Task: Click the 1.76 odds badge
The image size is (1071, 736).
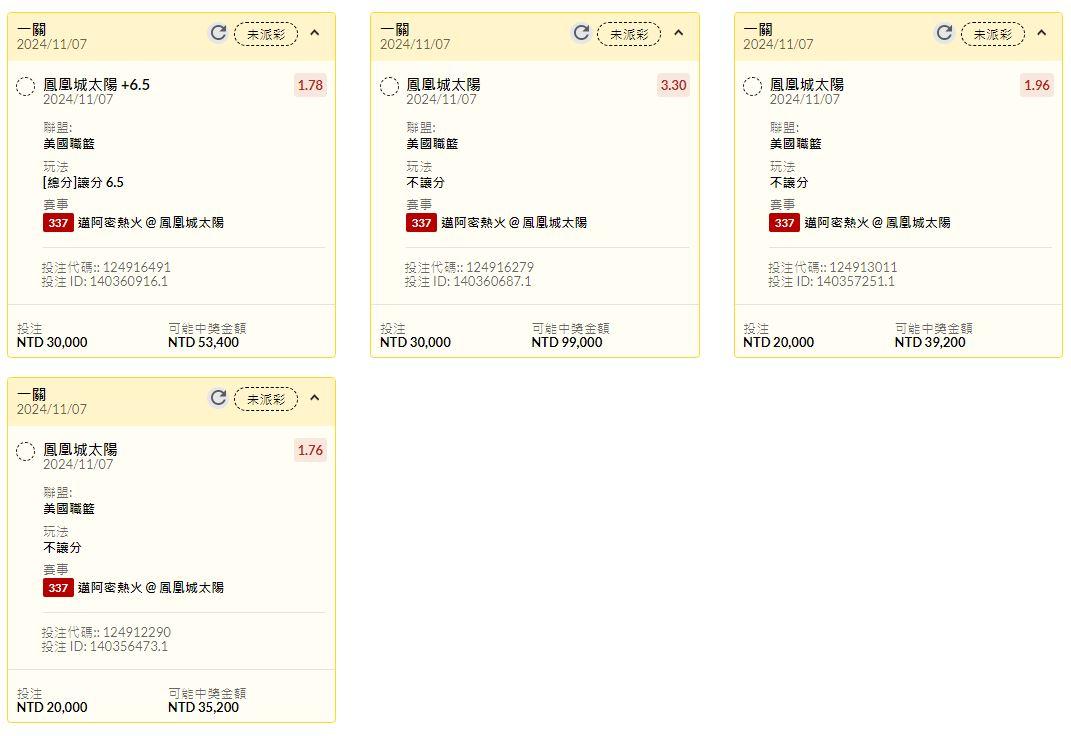Action: pyautogui.click(x=310, y=451)
